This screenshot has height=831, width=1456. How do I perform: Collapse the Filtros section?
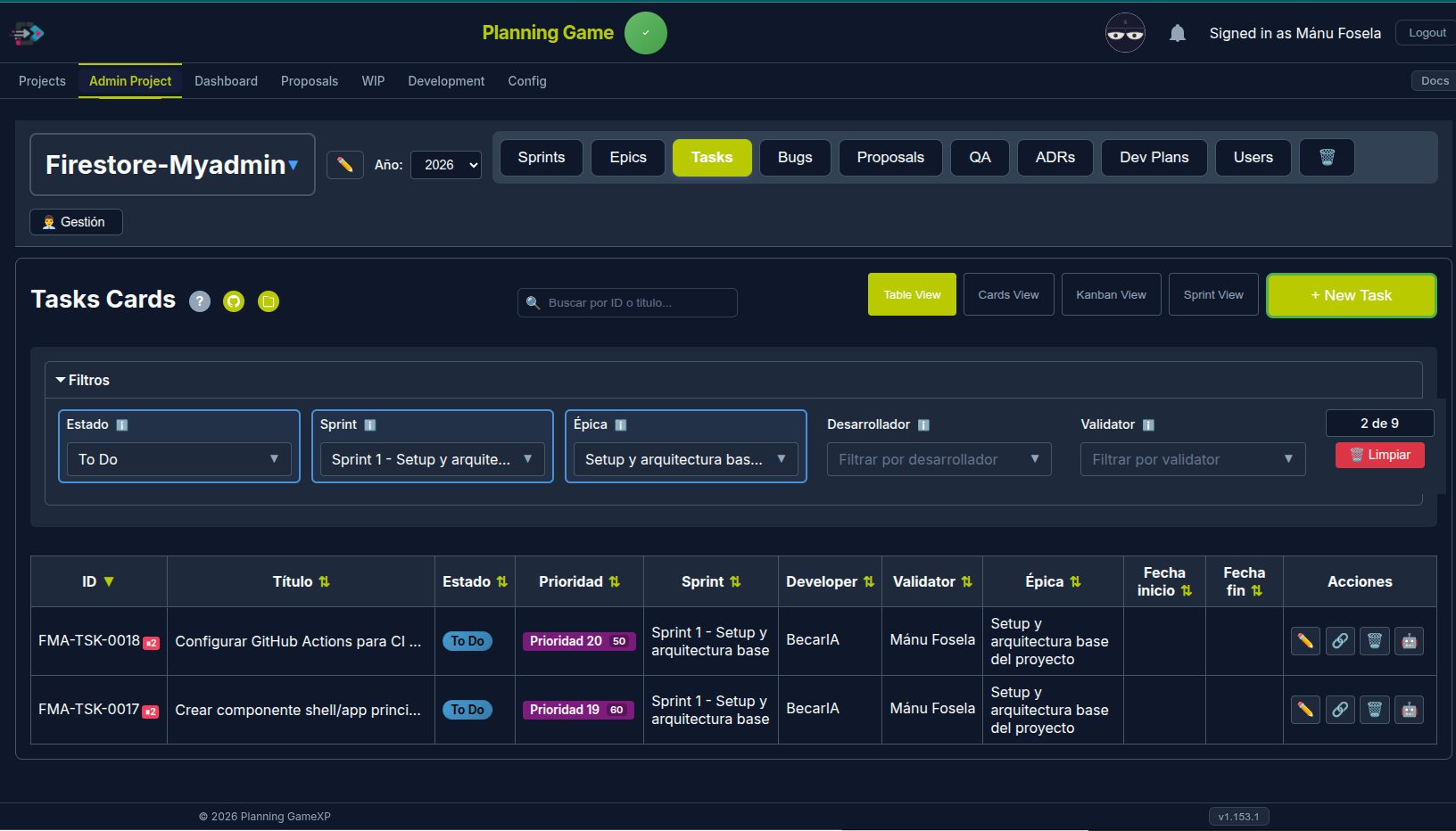point(82,380)
